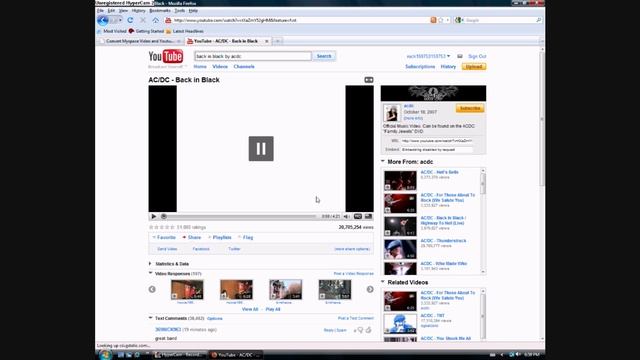640x360 pixels.
Task: Expand the Statistics & Data section
Action: [x=150, y=264]
